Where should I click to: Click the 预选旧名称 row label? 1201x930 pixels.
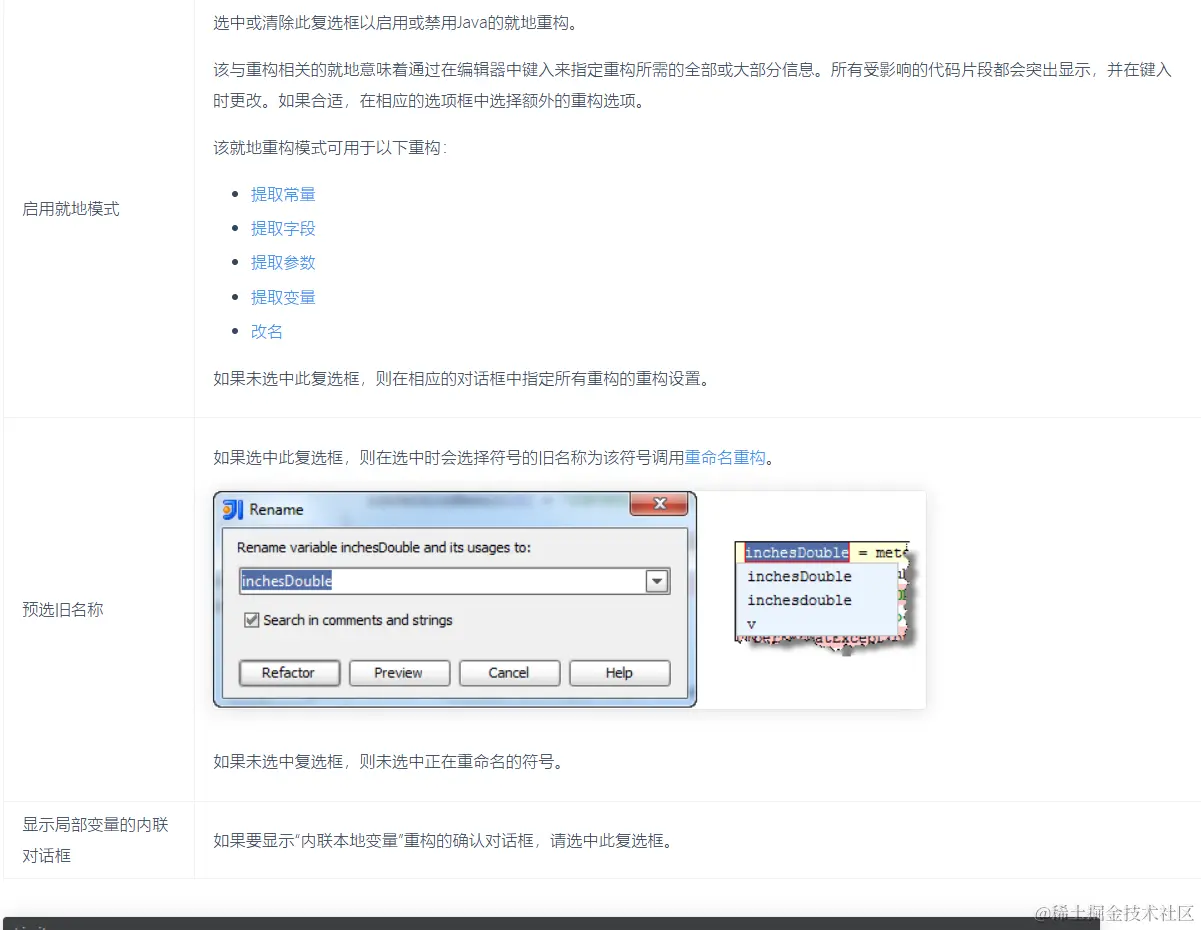point(63,609)
